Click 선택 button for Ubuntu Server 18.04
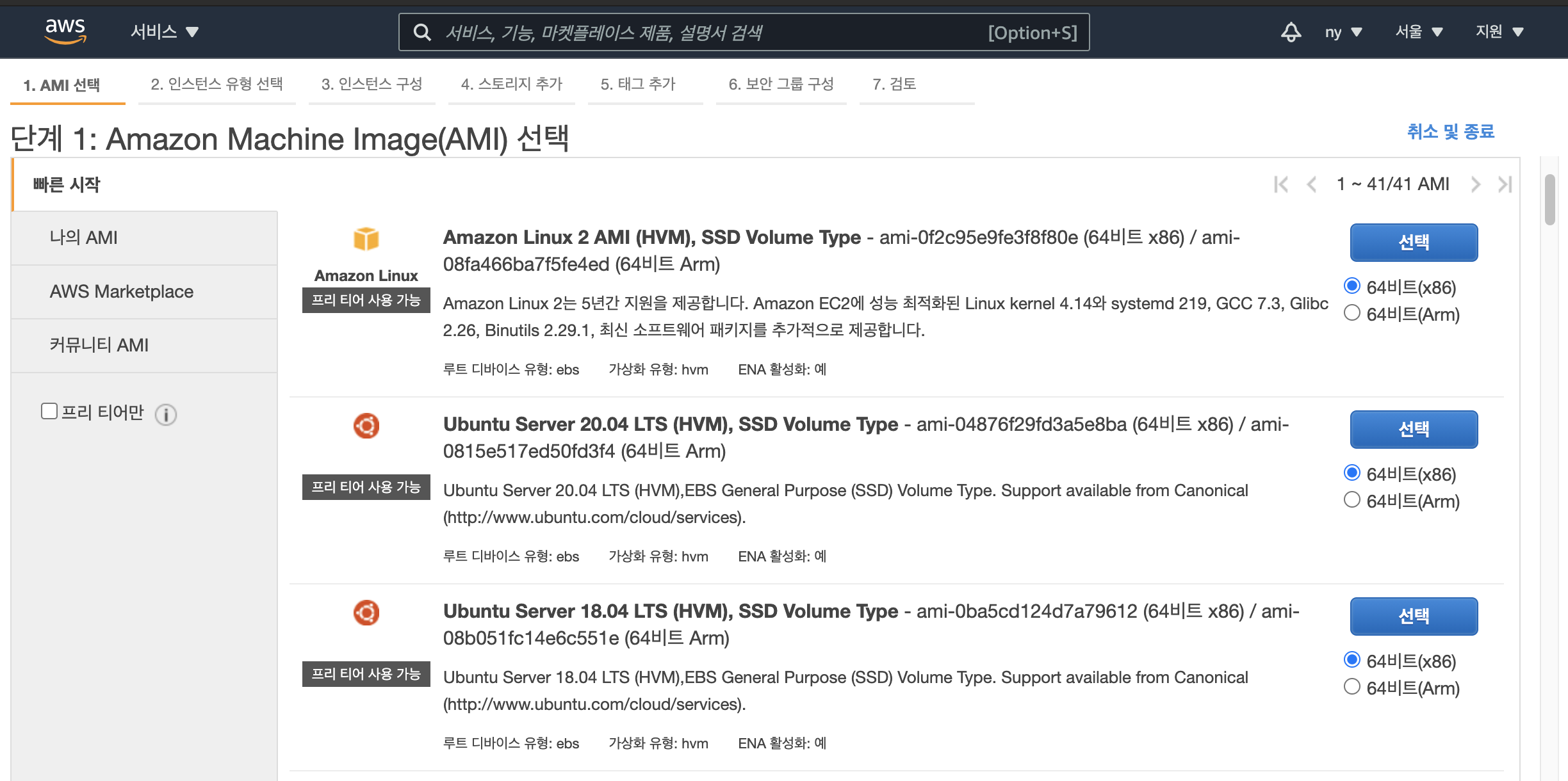Image resolution: width=1568 pixels, height=781 pixels. [1414, 616]
